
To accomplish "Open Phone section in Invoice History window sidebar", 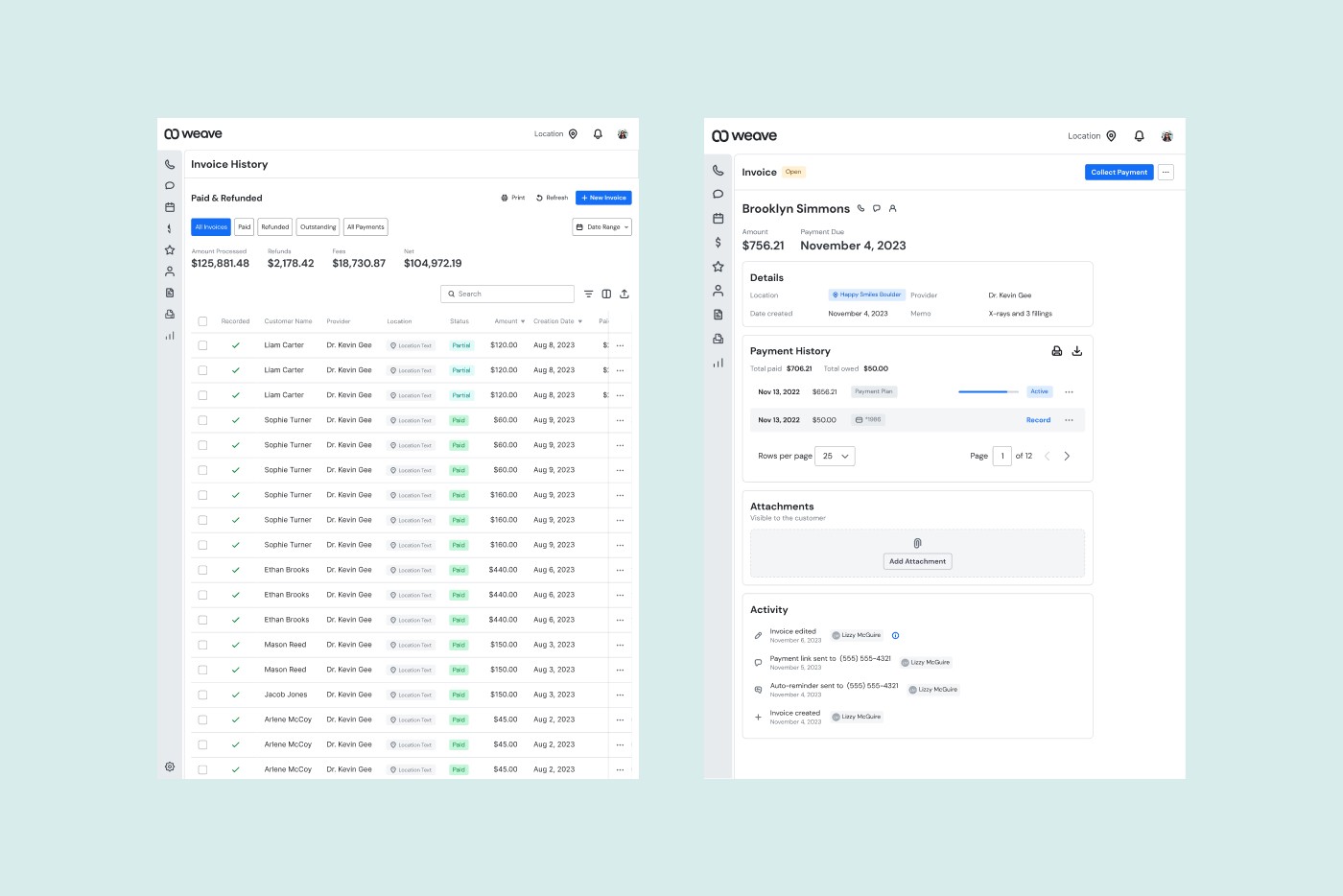I will click(170, 164).
